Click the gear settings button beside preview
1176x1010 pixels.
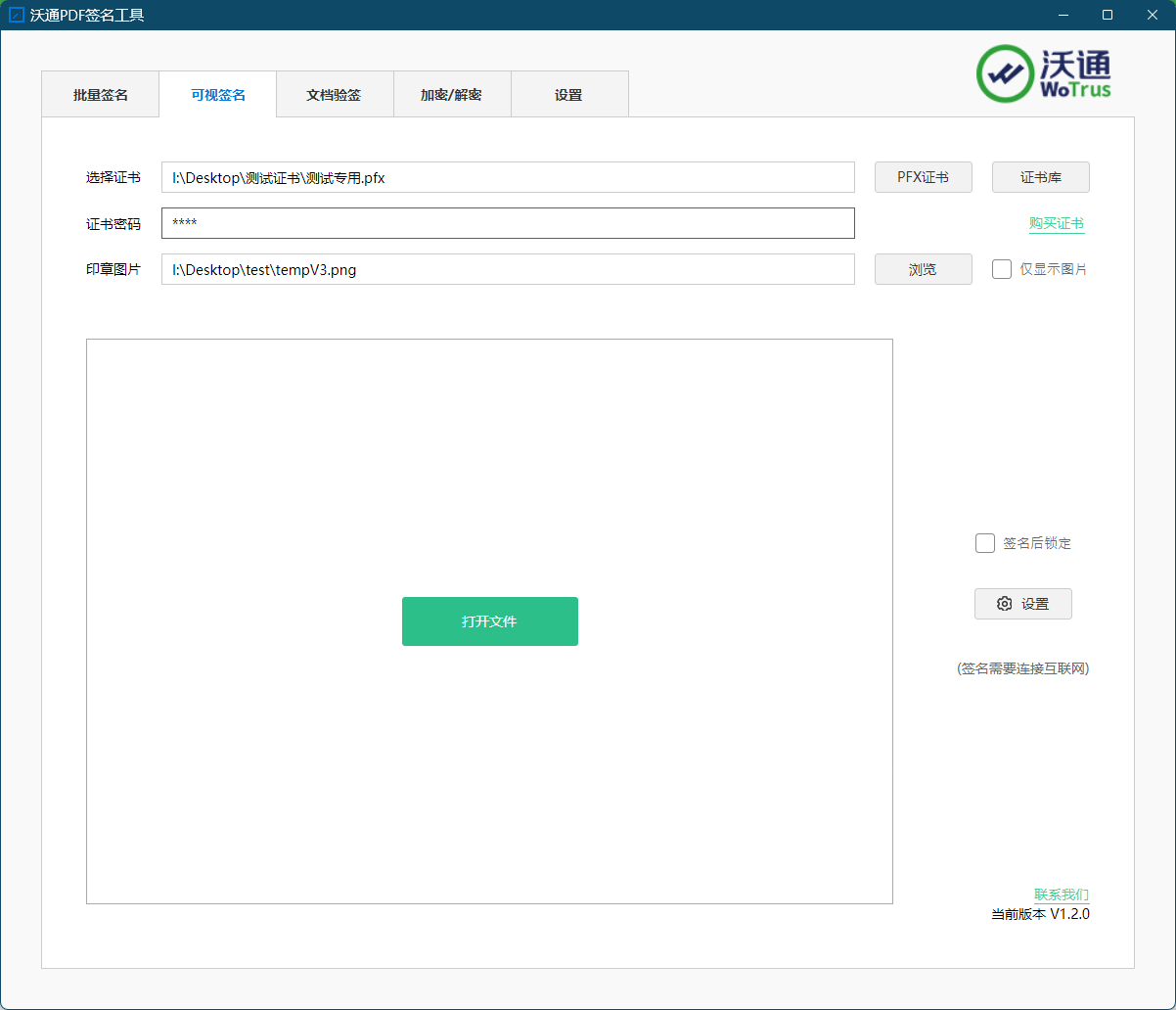coord(1022,604)
